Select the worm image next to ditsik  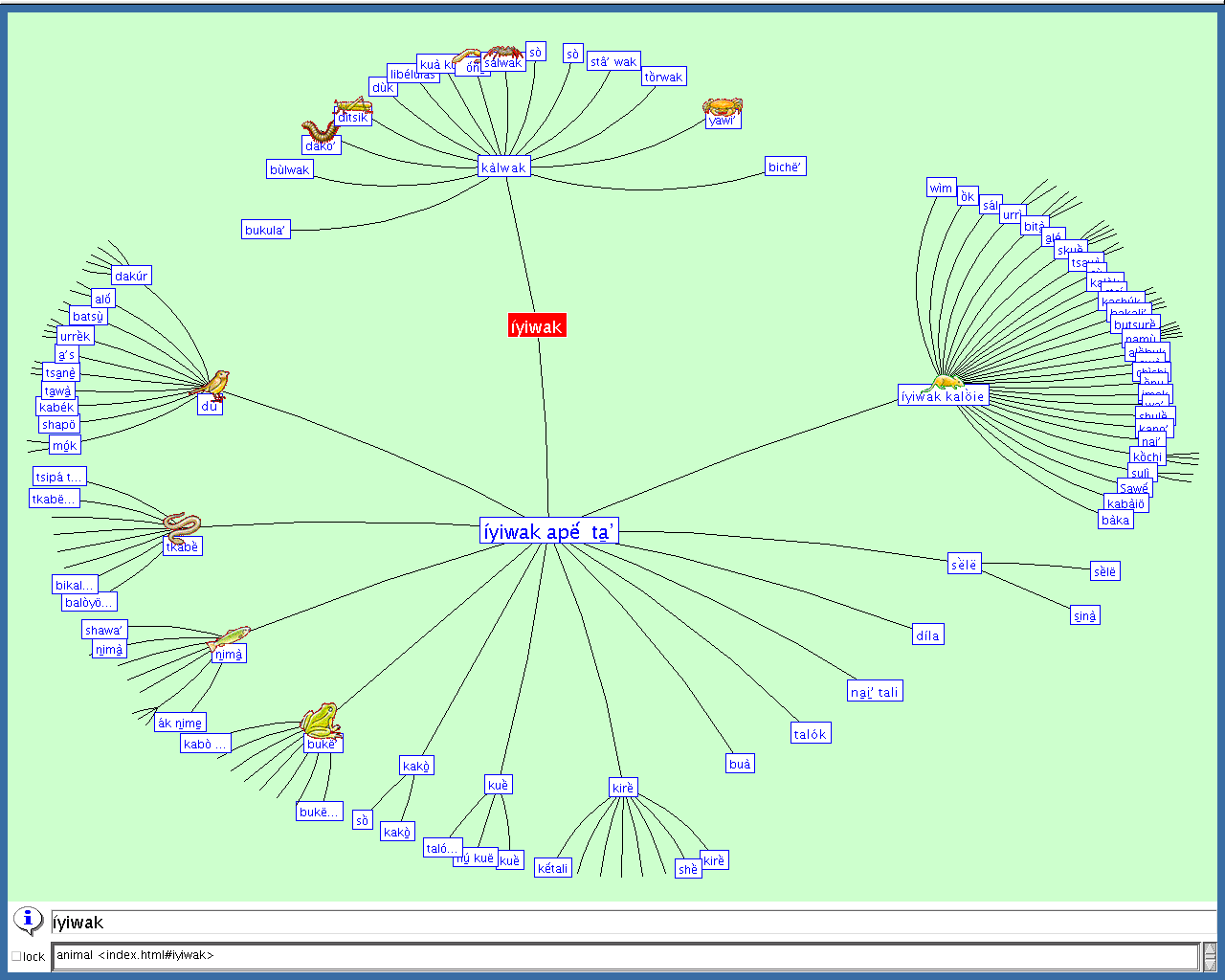(x=352, y=103)
